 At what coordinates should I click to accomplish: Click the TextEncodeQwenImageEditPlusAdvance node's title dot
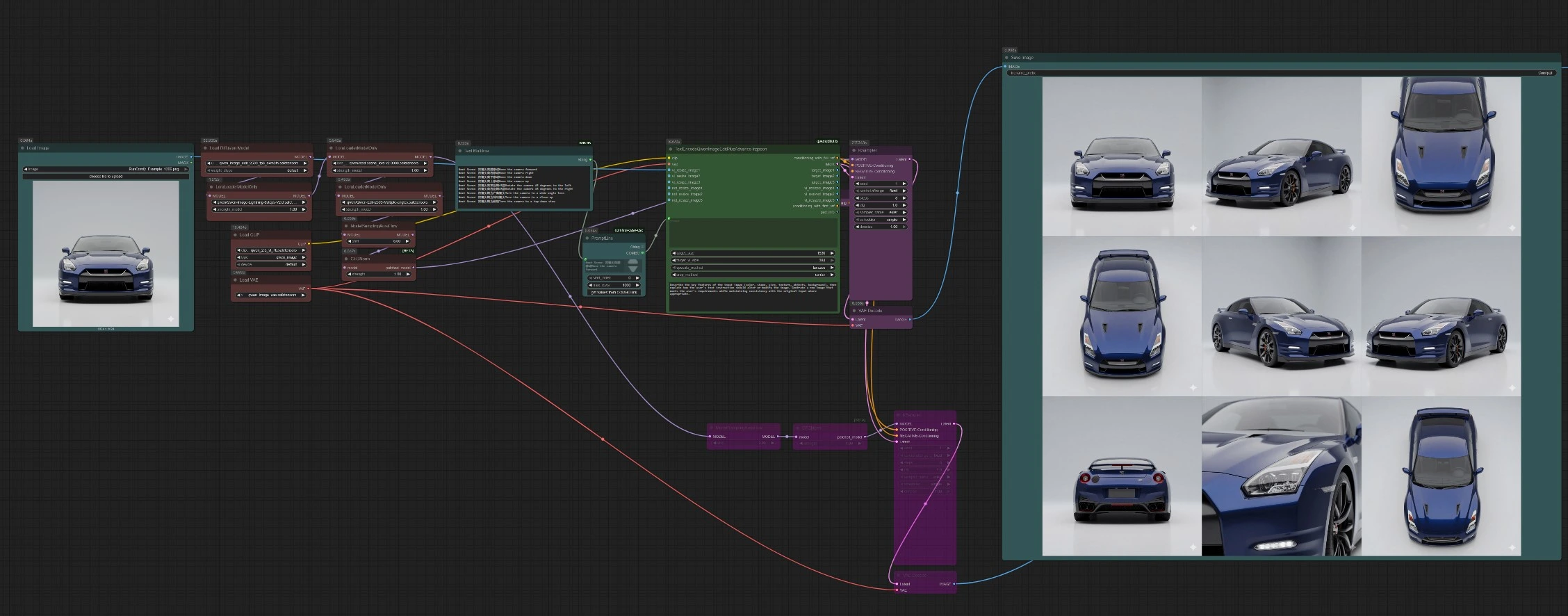pos(671,149)
